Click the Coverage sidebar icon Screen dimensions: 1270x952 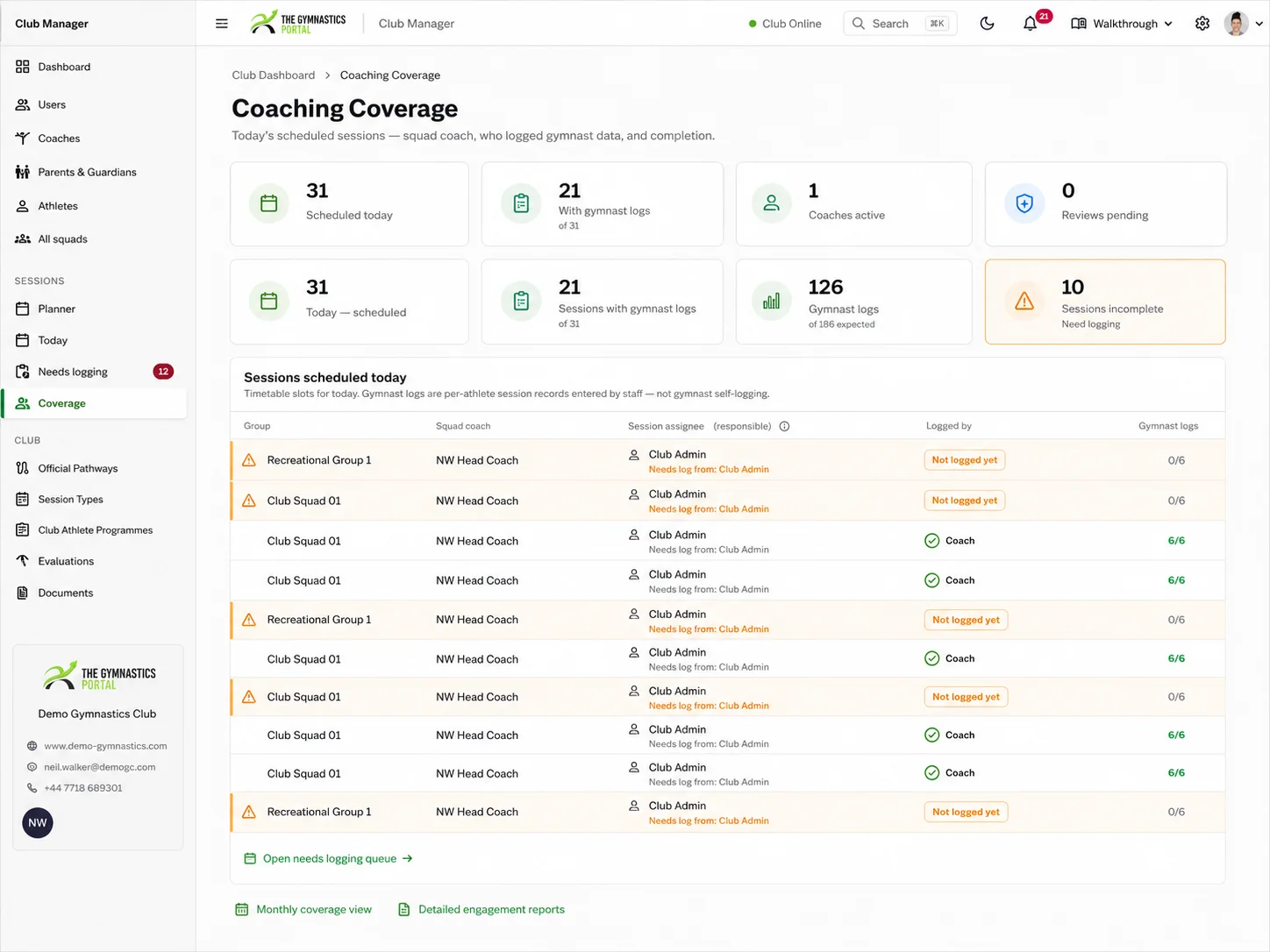tap(23, 403)
